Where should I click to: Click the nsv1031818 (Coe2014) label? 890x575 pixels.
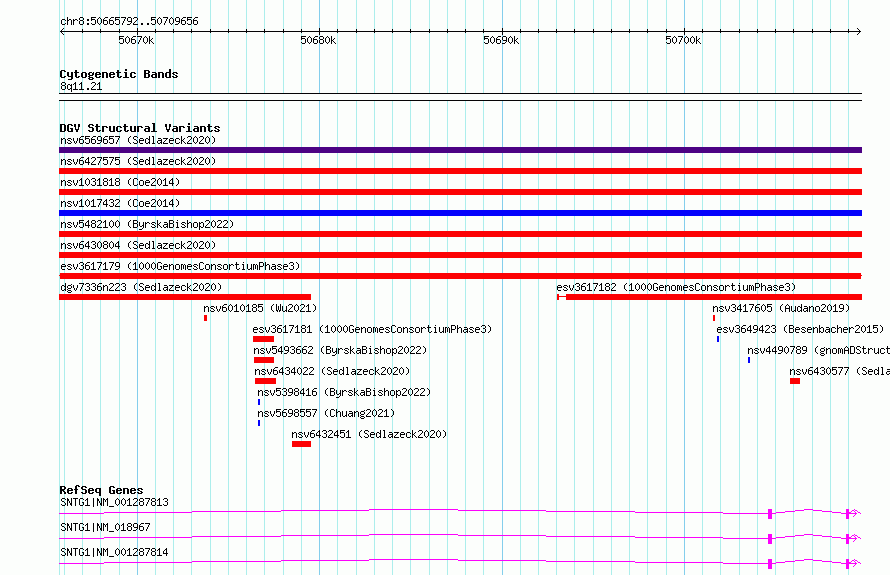(120, 182)
